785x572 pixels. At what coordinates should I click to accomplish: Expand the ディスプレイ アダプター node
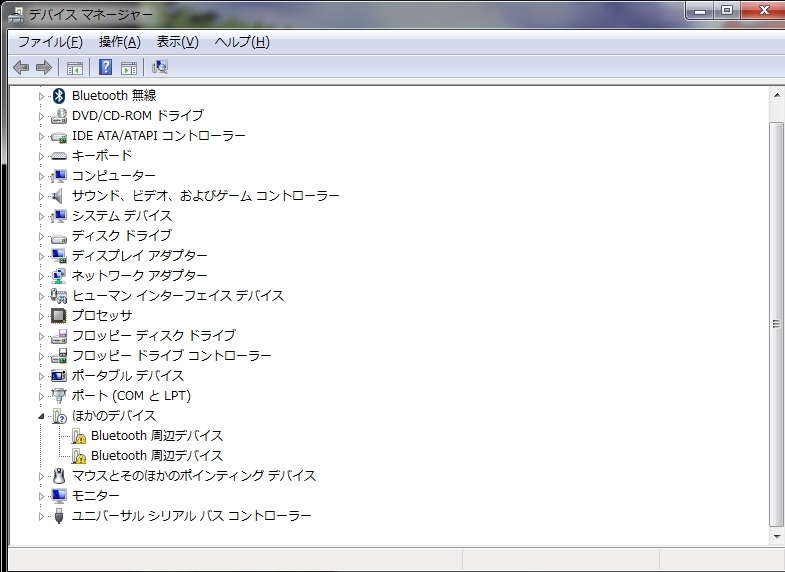point(42,256)
